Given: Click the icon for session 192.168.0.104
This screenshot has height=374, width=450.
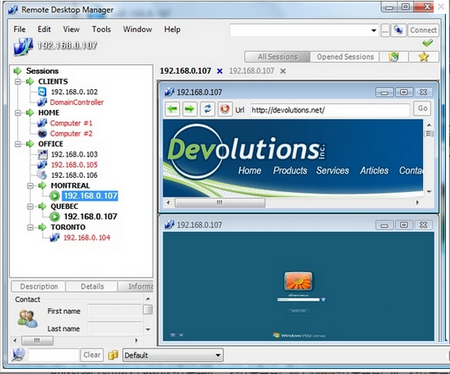Looking at the screenshot, I should click(55, 237).
